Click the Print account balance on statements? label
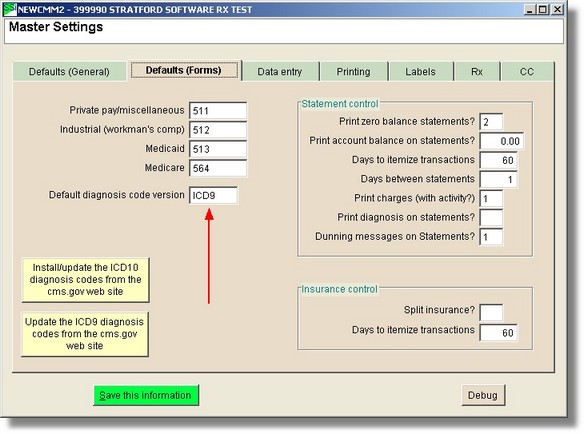This screenshot has height=434, width=584. [392, 140]
